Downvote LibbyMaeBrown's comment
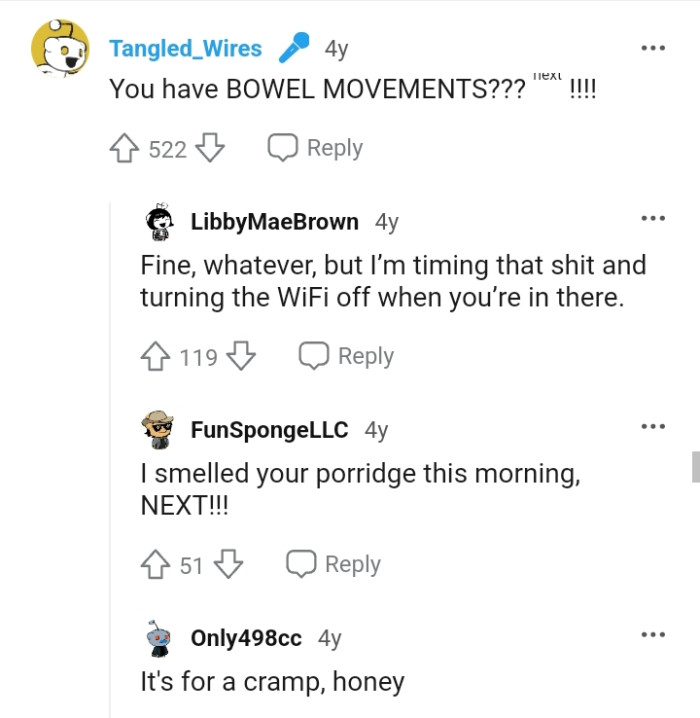This screenshot has width=700, height=718. point(241,356)
